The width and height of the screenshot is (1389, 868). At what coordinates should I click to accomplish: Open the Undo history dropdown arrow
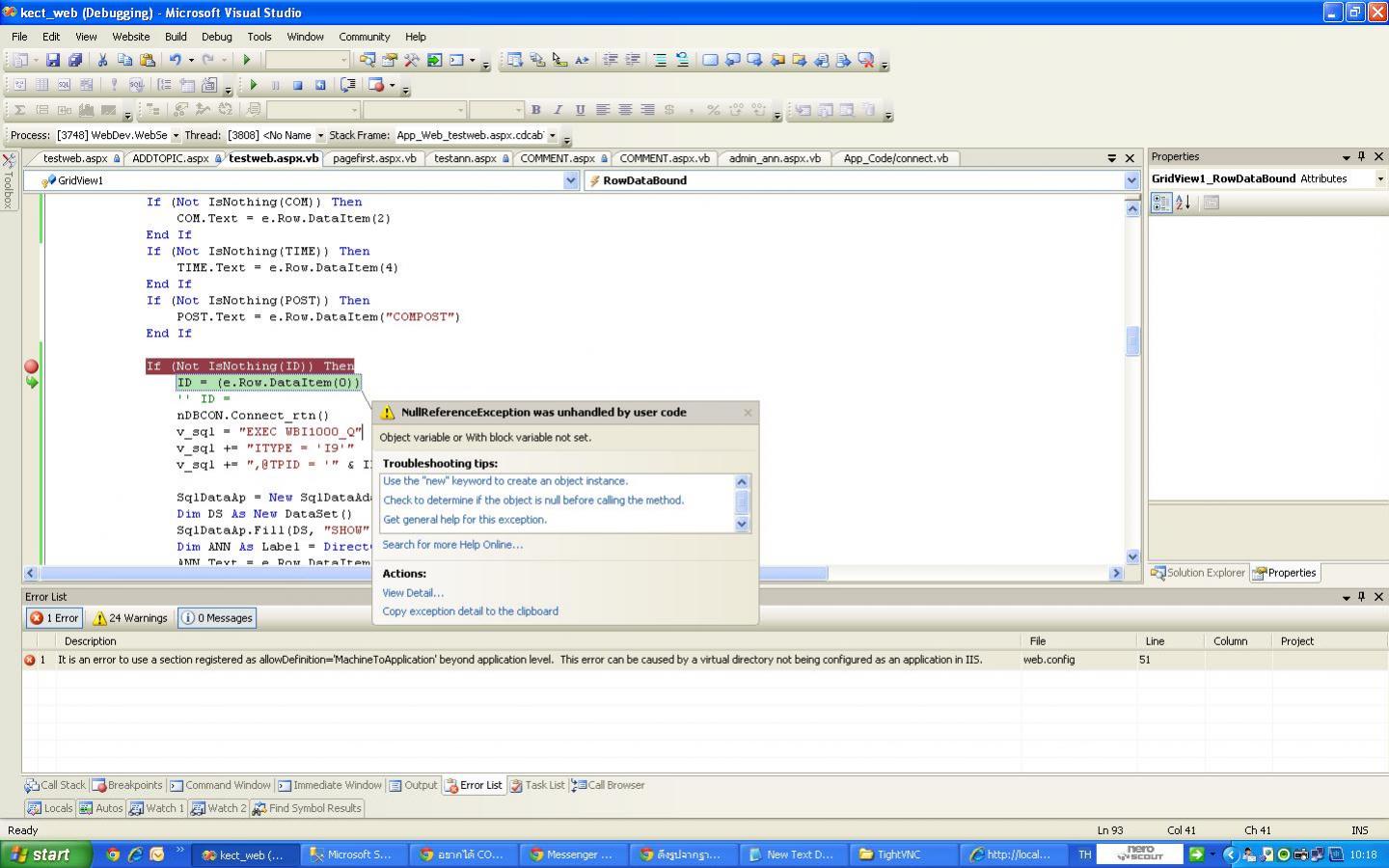(191, 60)
